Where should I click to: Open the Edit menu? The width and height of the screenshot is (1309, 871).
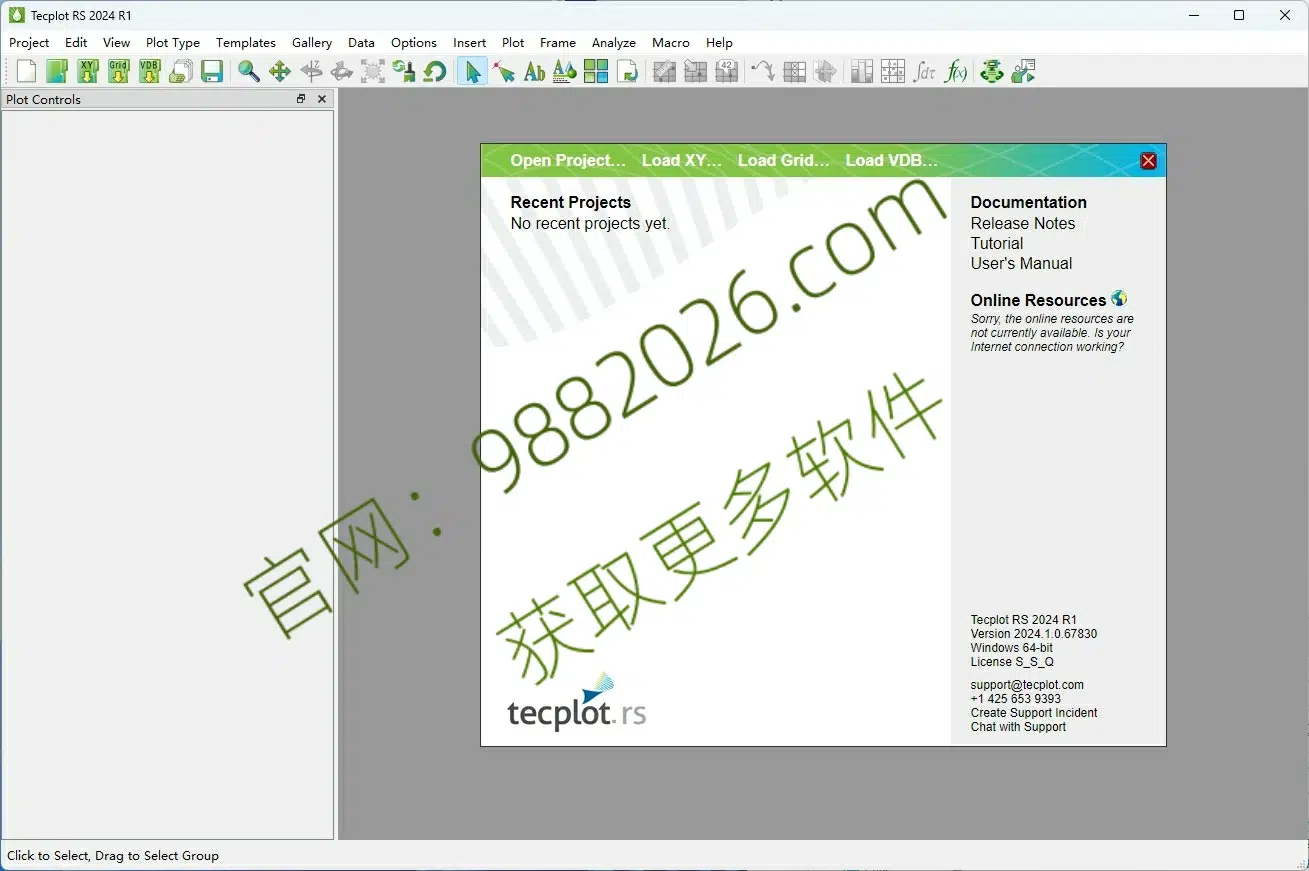click(x=76, y=42)
